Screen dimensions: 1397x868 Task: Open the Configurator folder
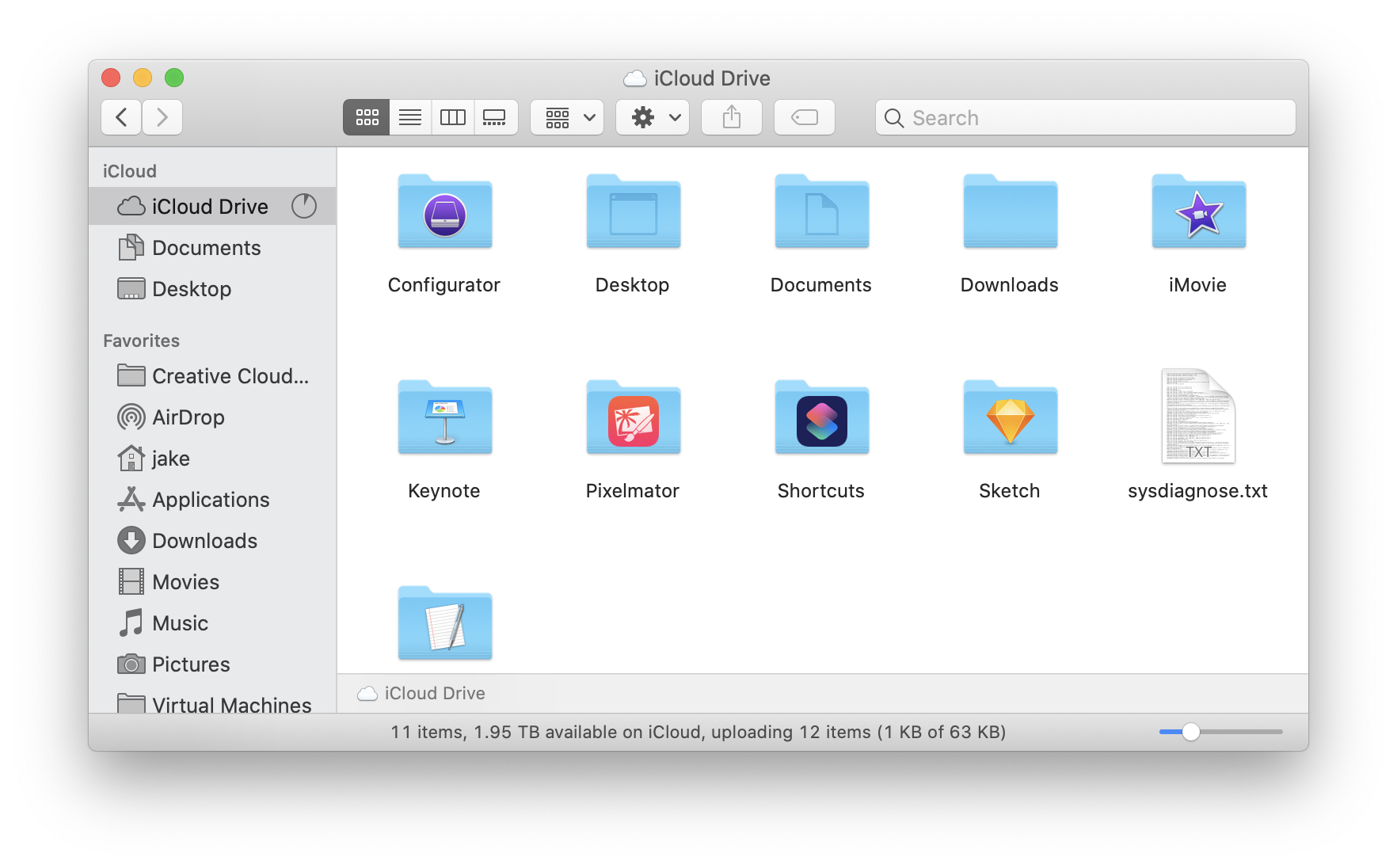[x=444, y=212]
